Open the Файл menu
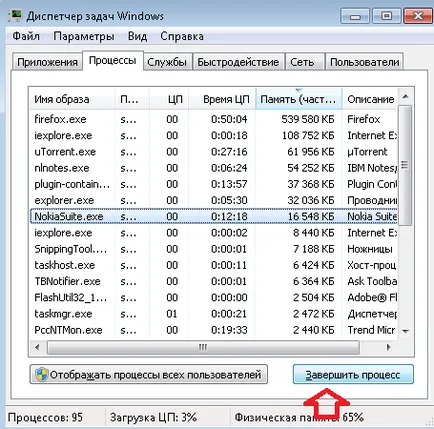 pos(26,36)
